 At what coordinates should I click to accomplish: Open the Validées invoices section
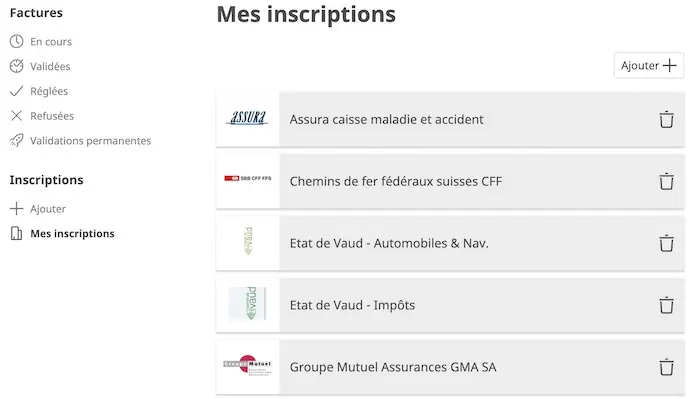[50, 66]
